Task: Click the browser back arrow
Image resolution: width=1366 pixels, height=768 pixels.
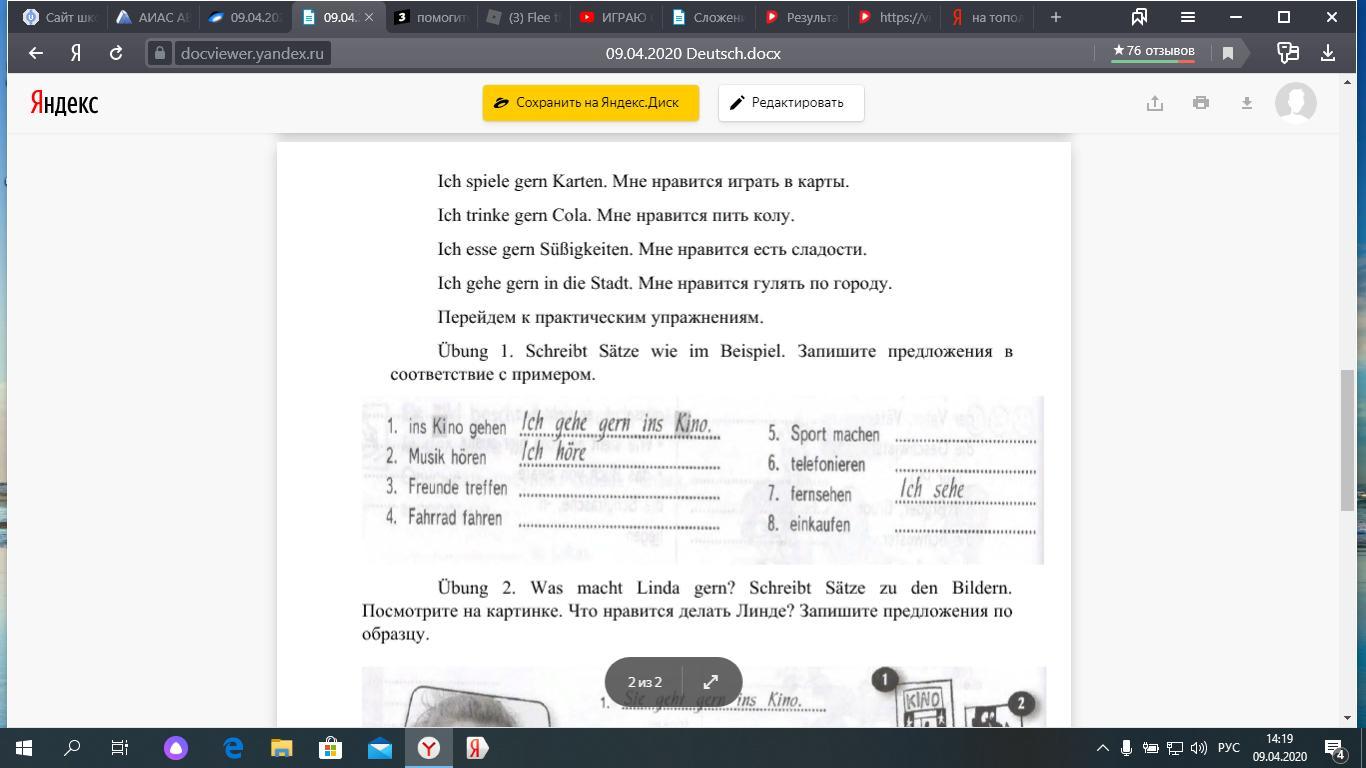Action: 36,53
